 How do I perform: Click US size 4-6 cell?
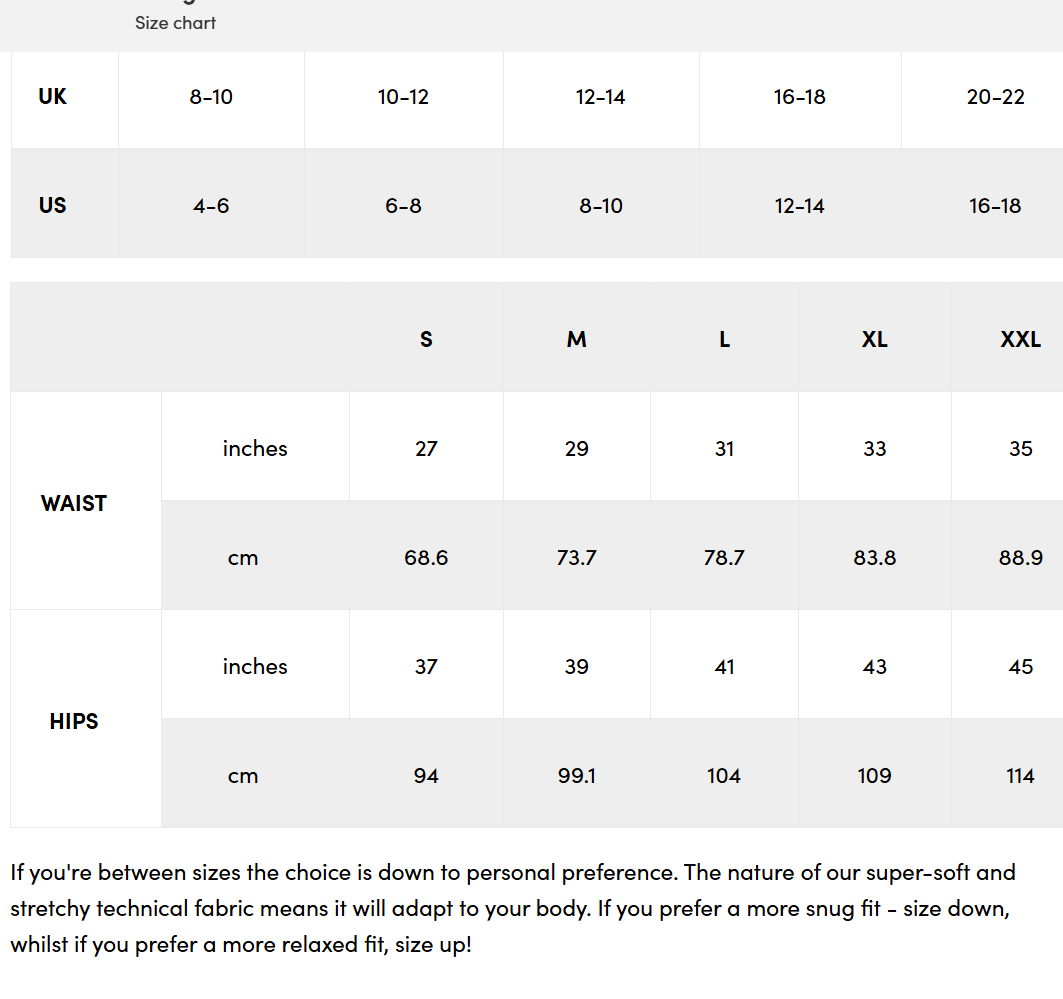(x=211, y=206)
